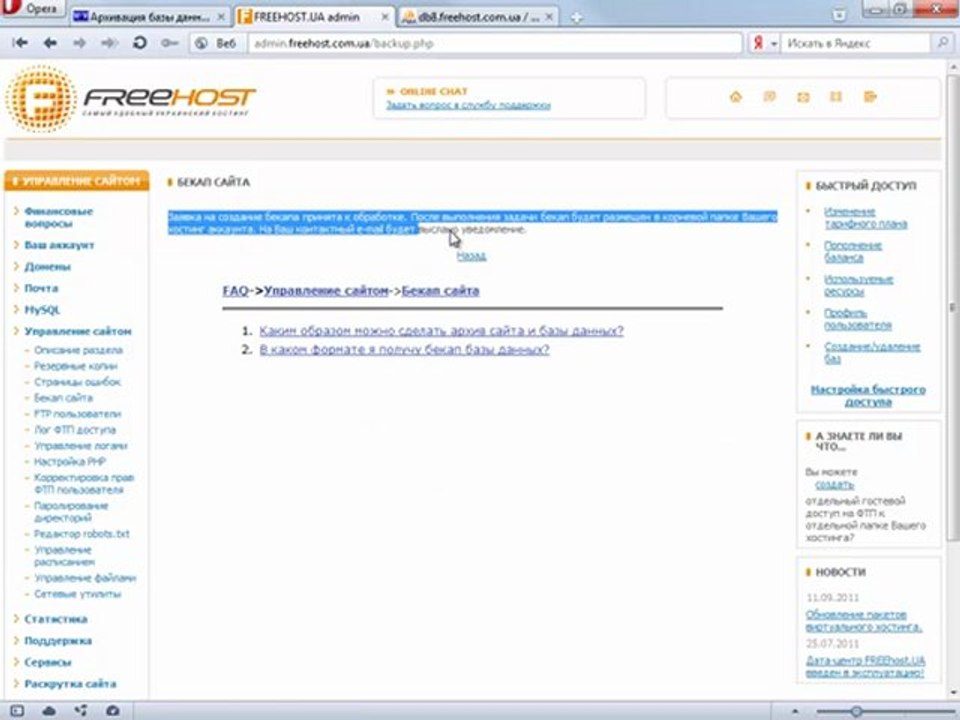This screenshot has height=720, width=960.
Task: Click the создать link in tip box
Action: (x=834, y=485)
